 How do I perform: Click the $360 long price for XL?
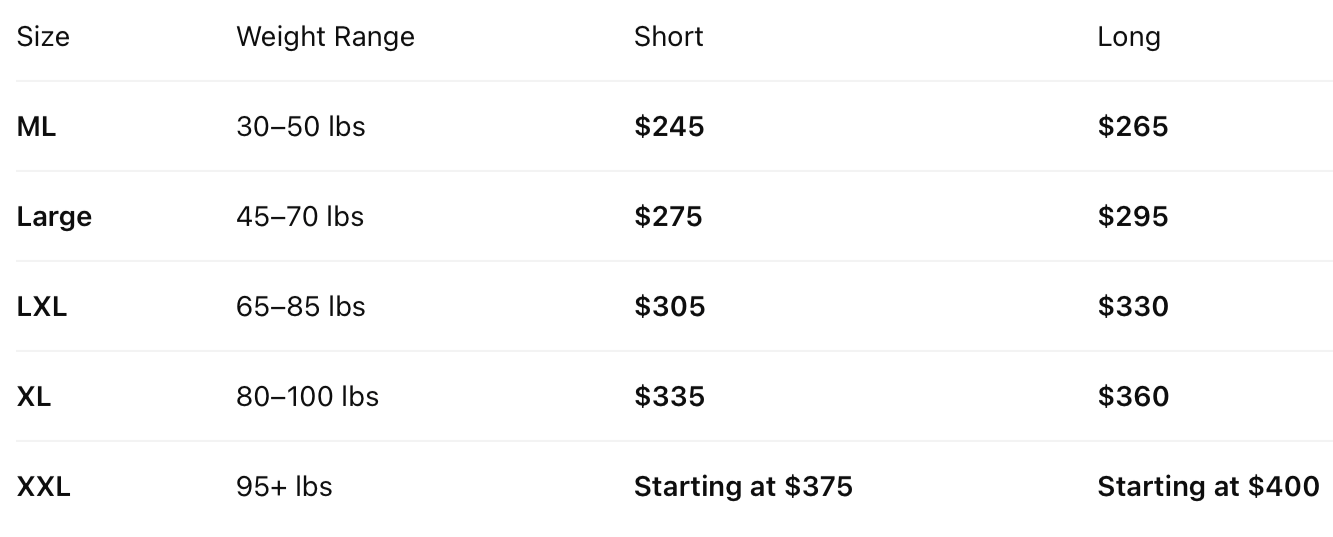(1133, 397)
